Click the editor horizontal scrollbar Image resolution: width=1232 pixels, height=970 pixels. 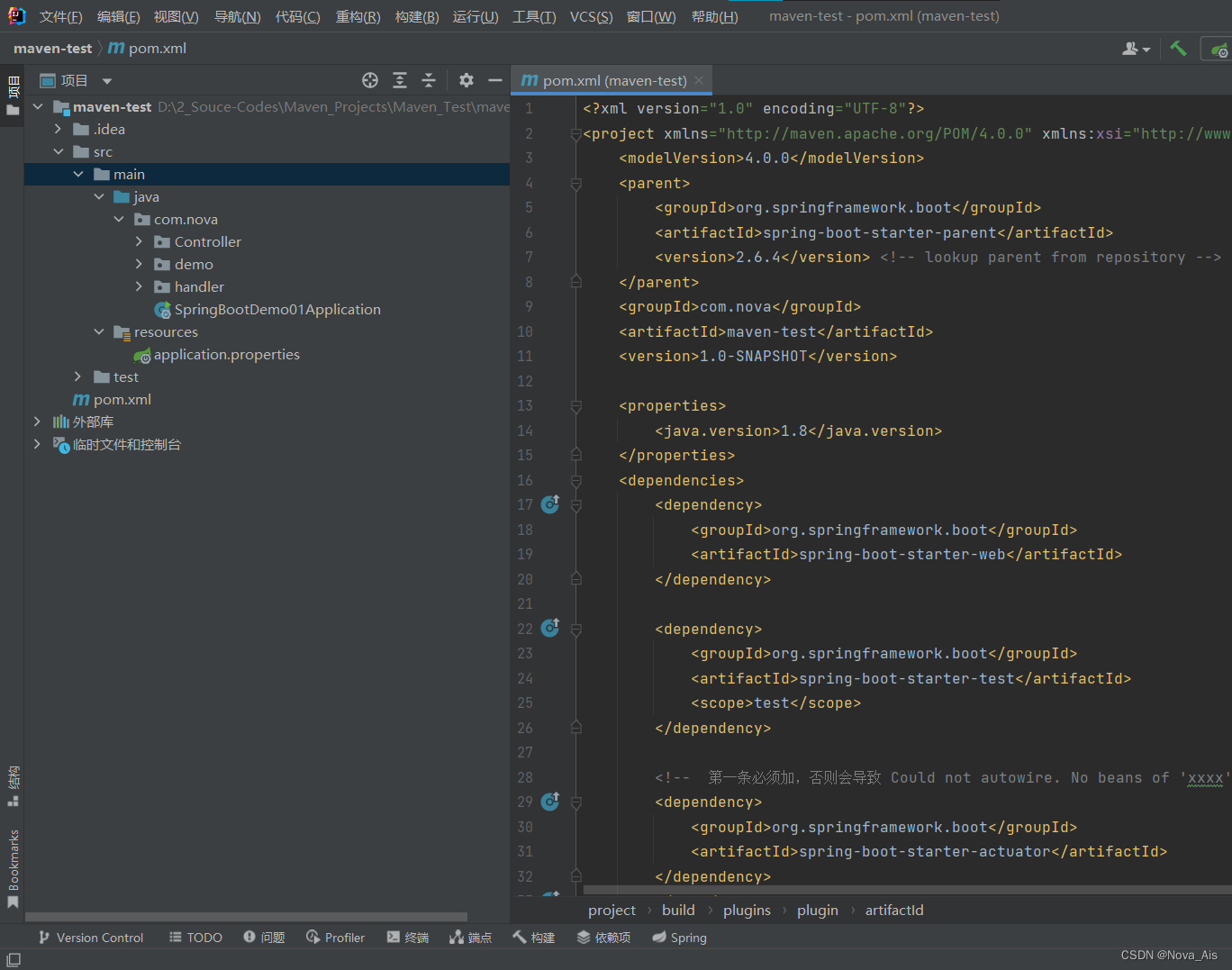click(908, 890)
